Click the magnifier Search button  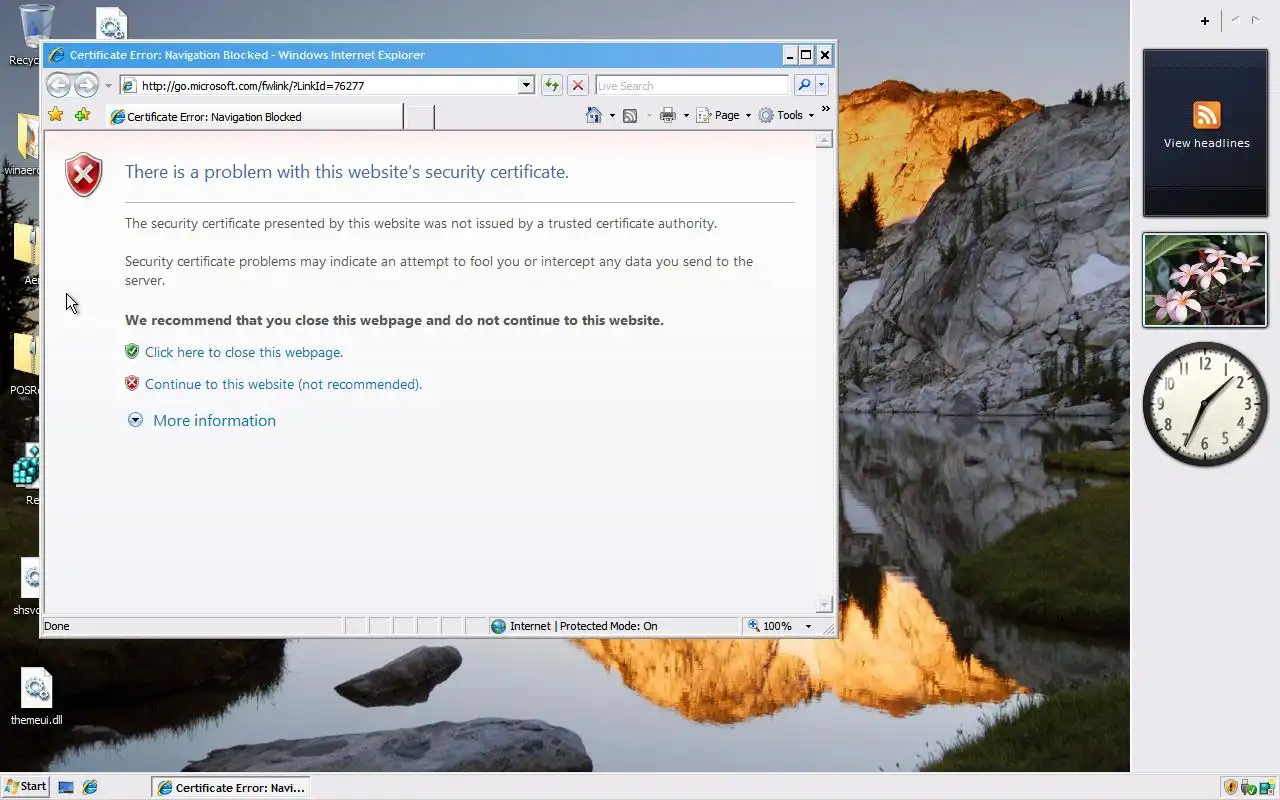(x=804, y=86)
